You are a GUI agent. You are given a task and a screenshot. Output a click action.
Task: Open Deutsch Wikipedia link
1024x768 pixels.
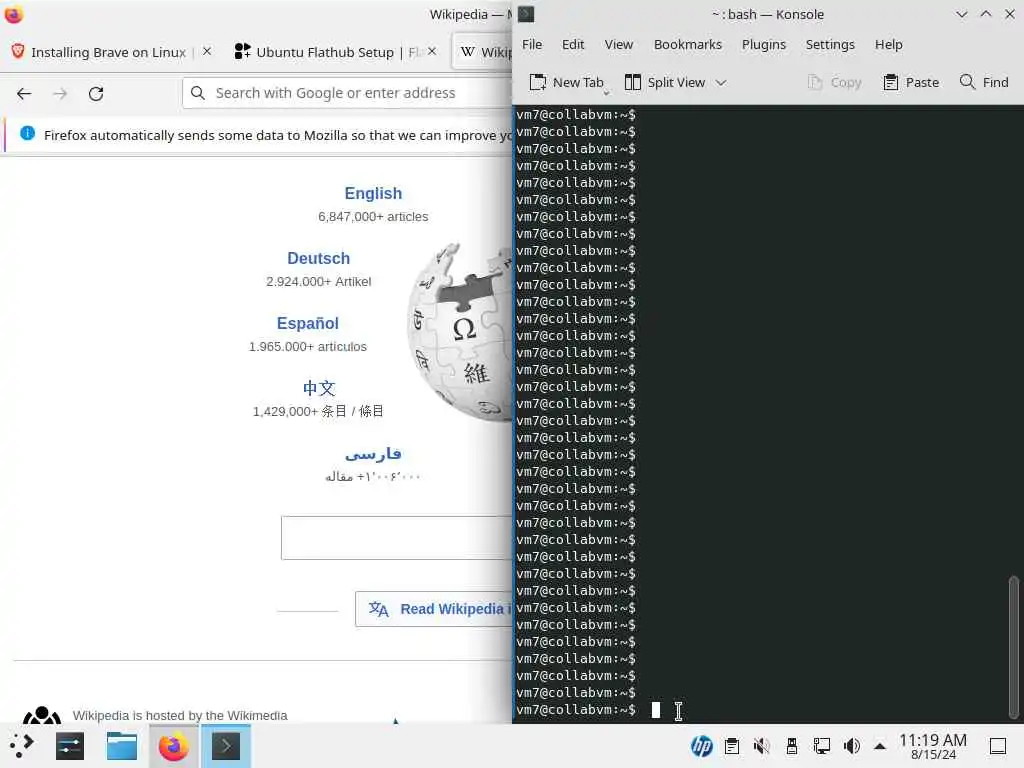pos(319,258)
